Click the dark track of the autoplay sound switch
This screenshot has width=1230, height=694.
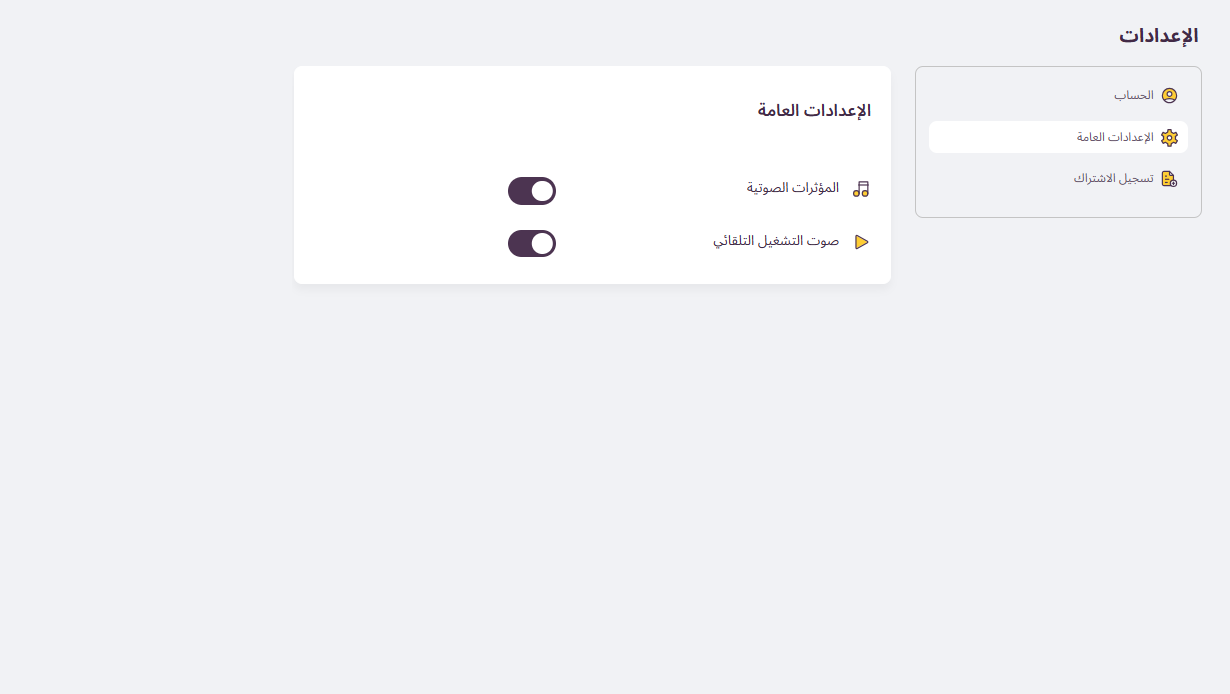click(x=519, y=244)
